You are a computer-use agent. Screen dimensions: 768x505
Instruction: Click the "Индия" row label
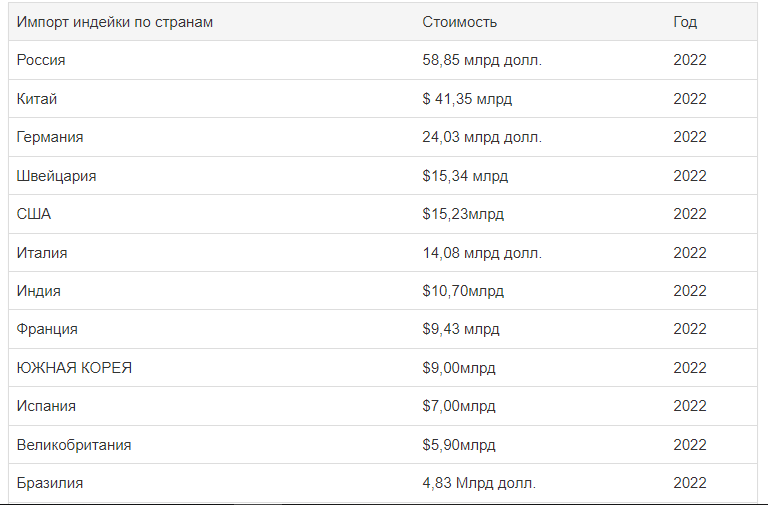(39, 291)
